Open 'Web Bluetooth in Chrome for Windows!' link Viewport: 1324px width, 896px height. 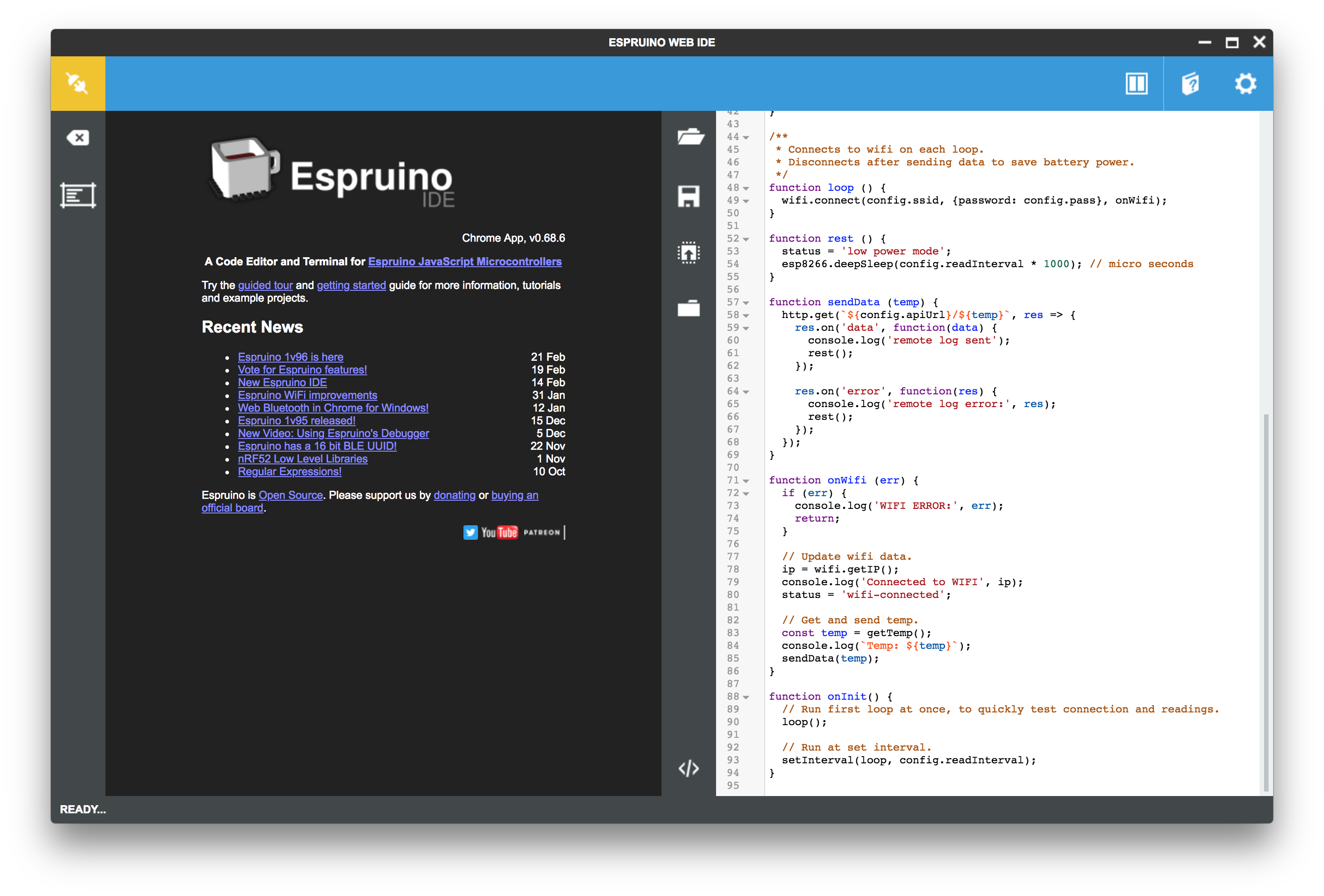coord(333,408)
